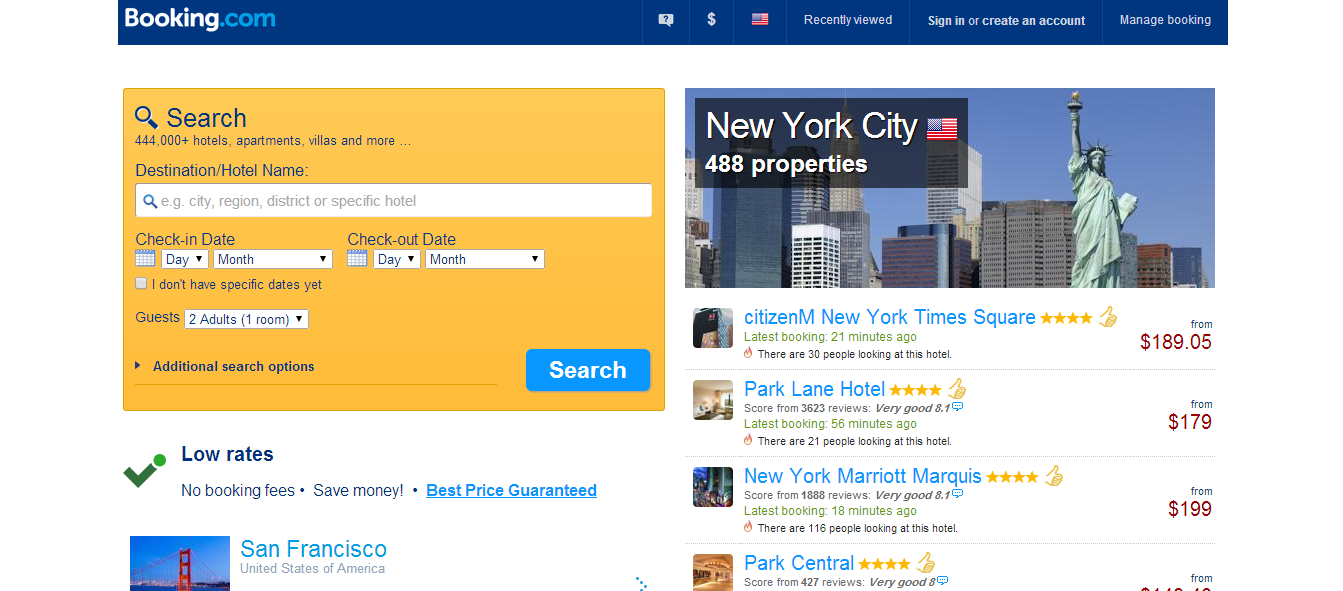This screenshot has height=591, width=1343.
Task: Click the star rating of citizenM New York
Action: tap(1066, 318)
